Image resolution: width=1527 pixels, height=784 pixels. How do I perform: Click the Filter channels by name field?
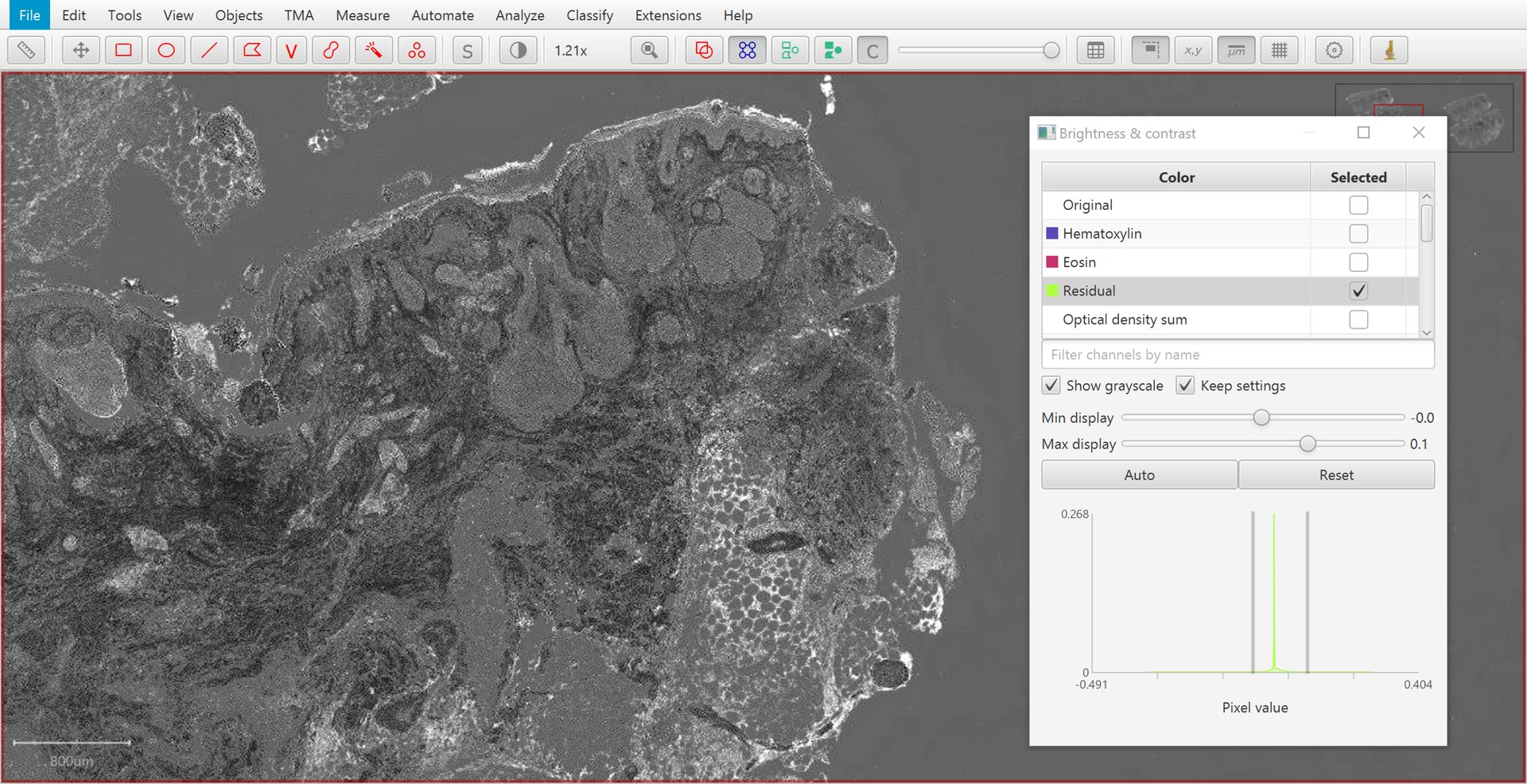[x=1238, y=355]
